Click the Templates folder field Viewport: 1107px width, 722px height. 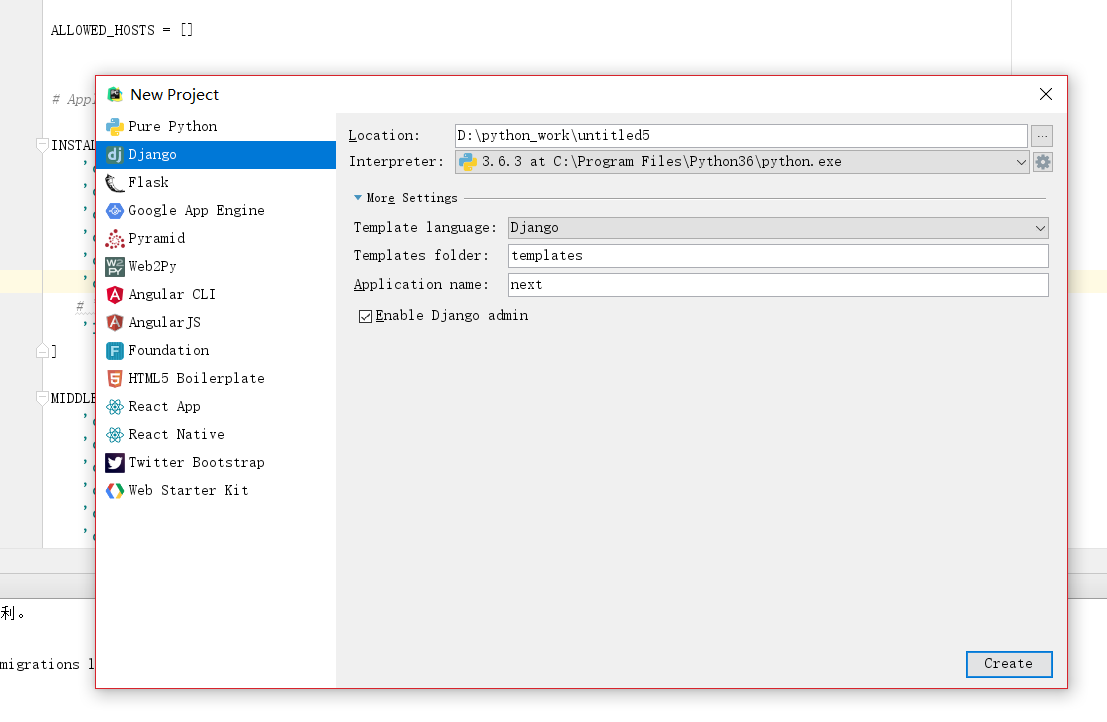(778, 255)
